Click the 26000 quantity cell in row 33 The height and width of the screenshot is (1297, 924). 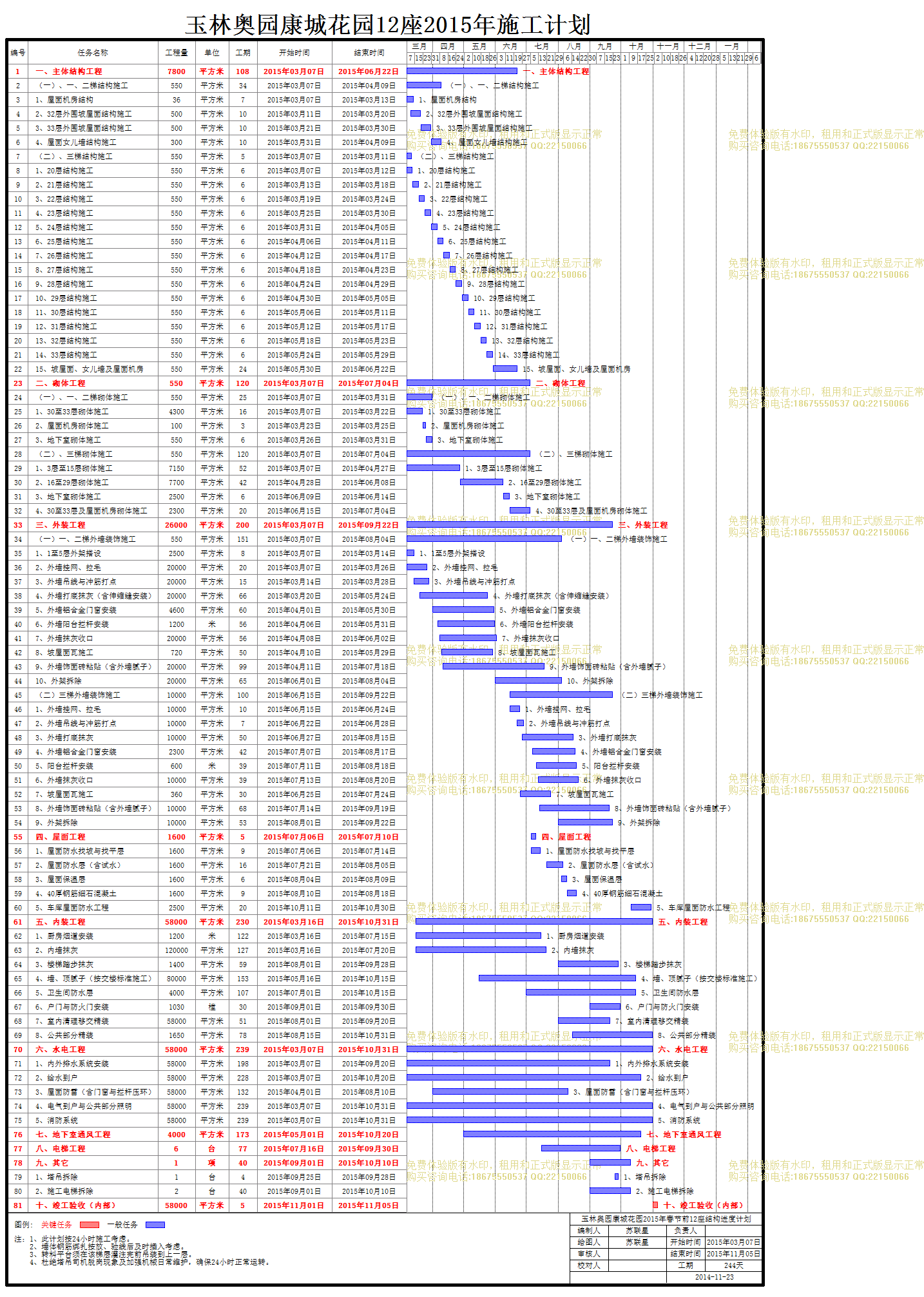tap(177, 525)
